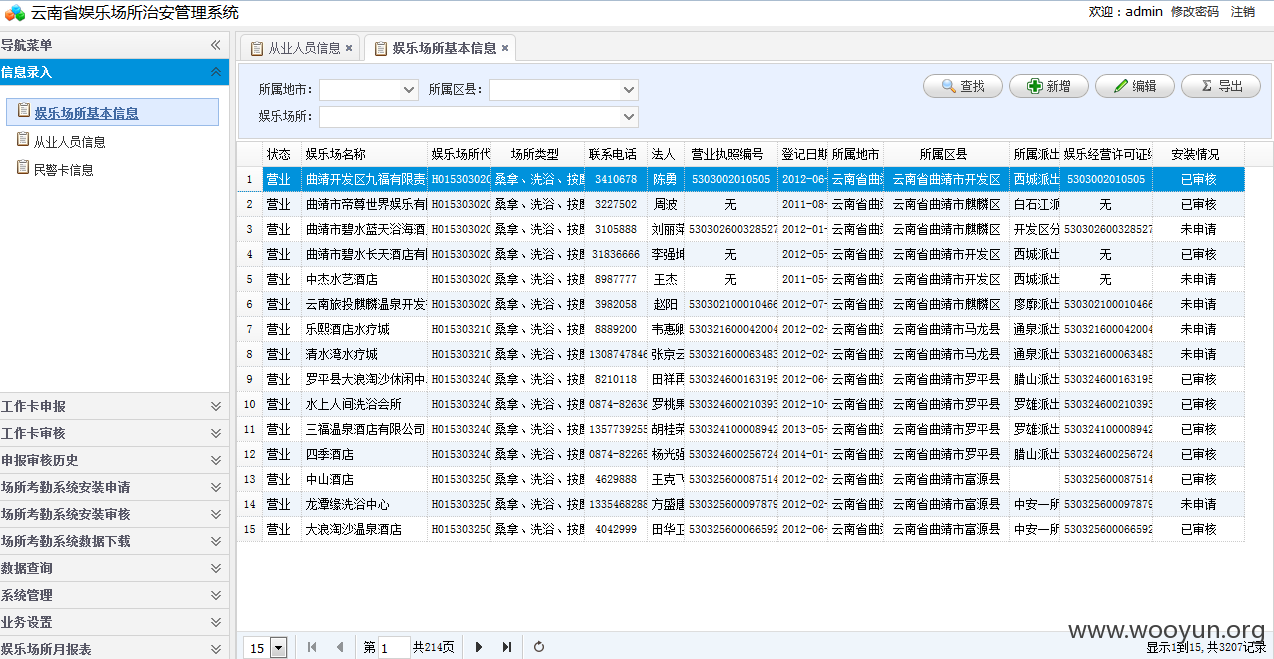Image resolution: width=1274 pixels, height=659 pixels.
Task: Click the 从业人员信息 document icon in sidebar
Action: [x=23, y=140]
